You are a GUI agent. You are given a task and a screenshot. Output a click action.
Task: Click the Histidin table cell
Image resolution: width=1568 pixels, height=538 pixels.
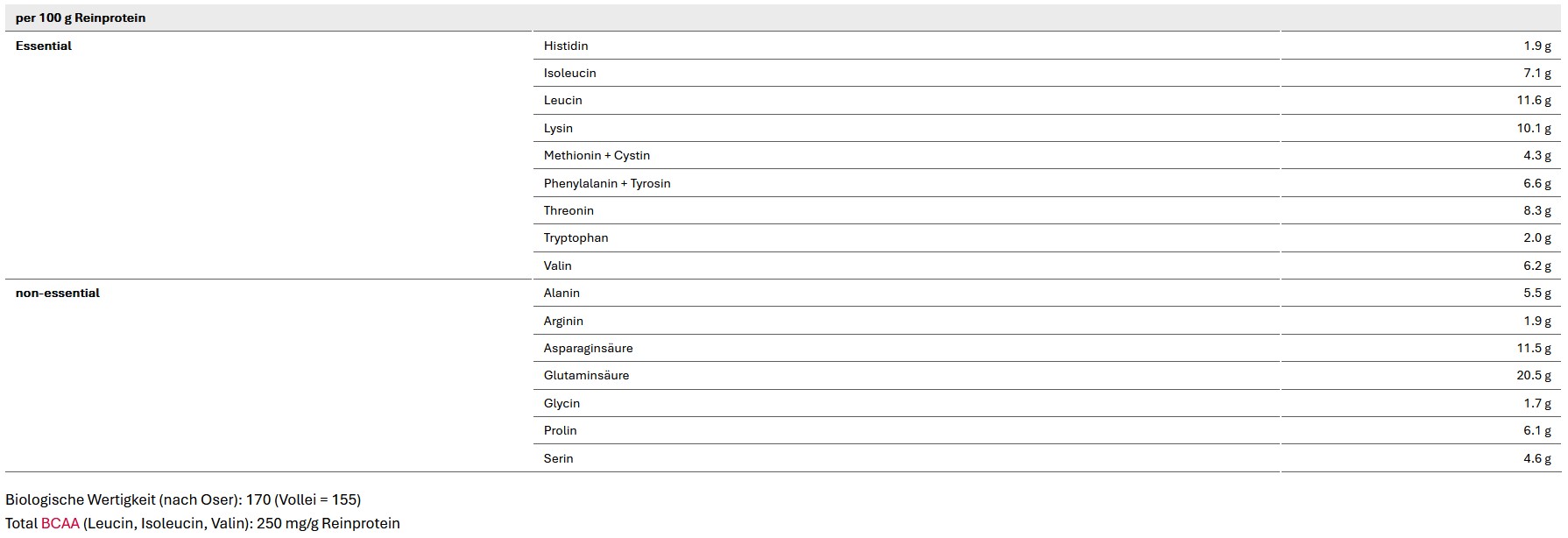click(566, 46)
